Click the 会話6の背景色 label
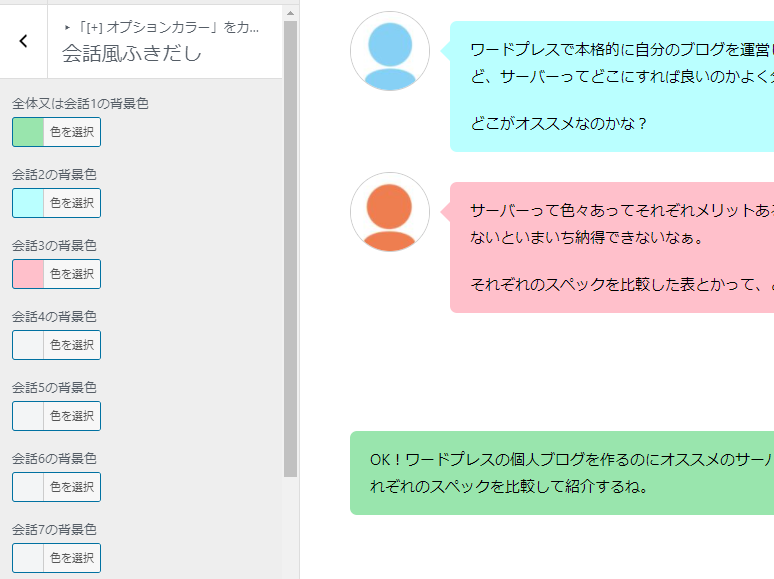 [54, 459]
